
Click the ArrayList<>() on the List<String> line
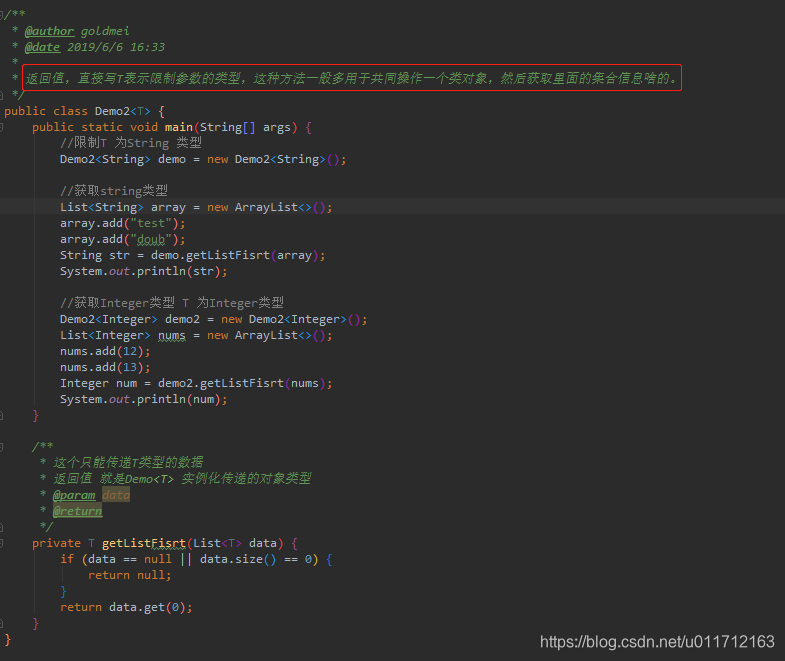[280, 207]
